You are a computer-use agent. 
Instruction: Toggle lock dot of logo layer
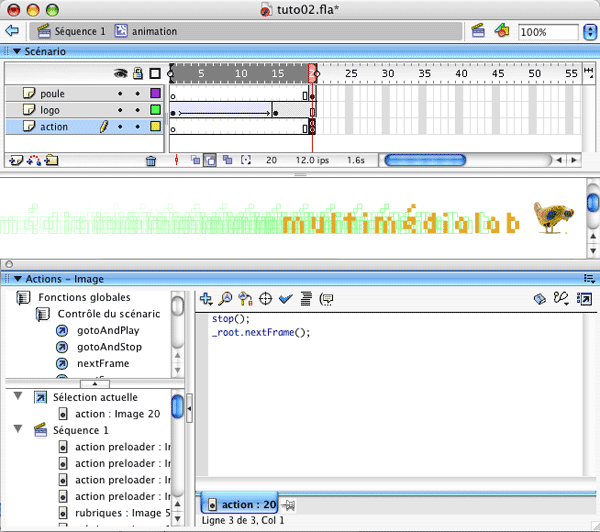click(138, 110)
